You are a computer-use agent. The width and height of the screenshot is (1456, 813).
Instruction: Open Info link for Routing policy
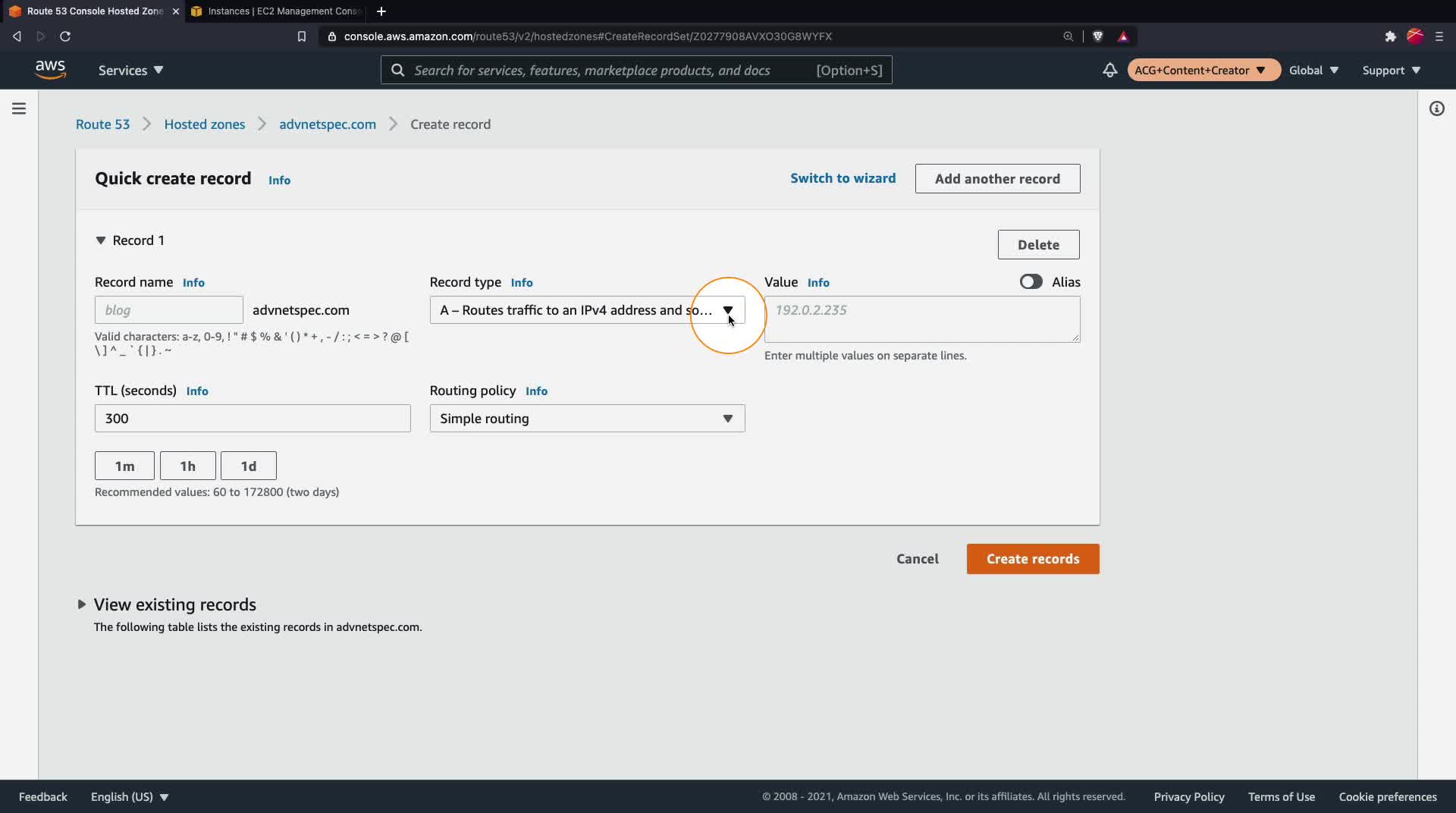[x=536, y=391]
